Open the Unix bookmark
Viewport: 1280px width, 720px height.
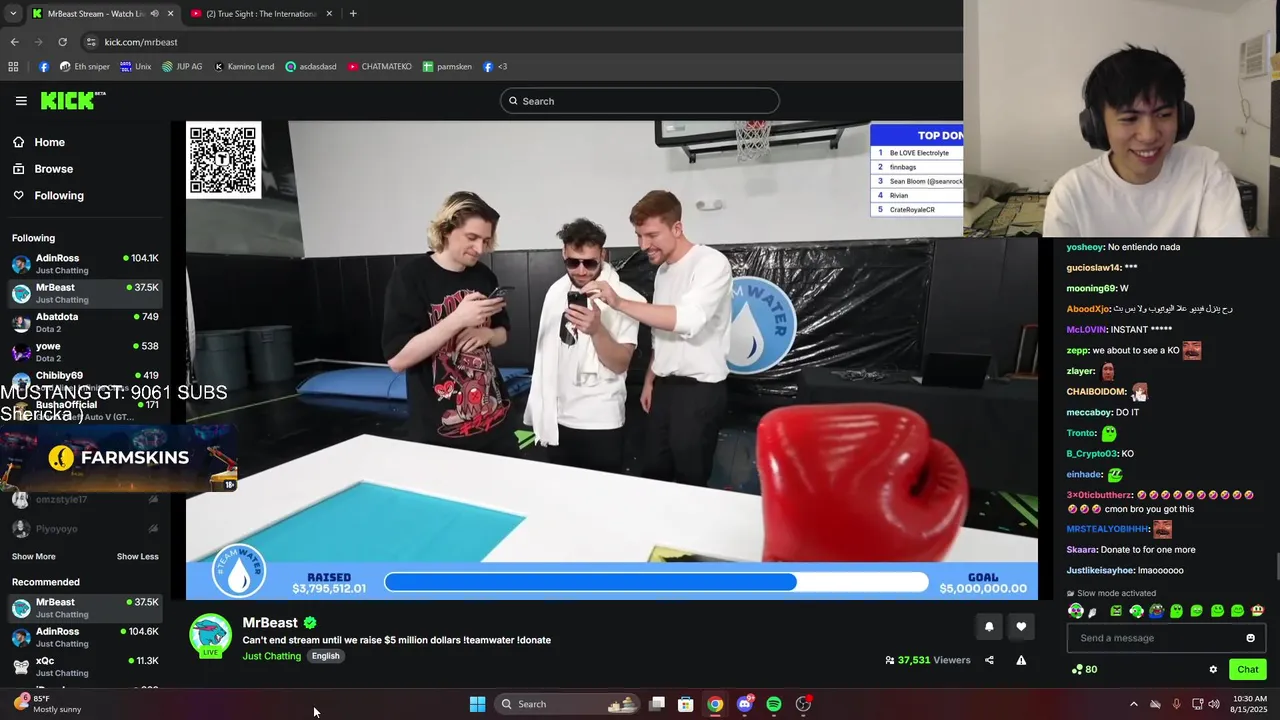[135, 67]
